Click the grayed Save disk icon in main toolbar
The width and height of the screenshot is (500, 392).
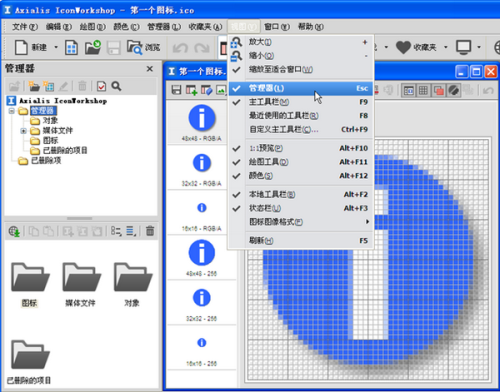pos(114,48)
